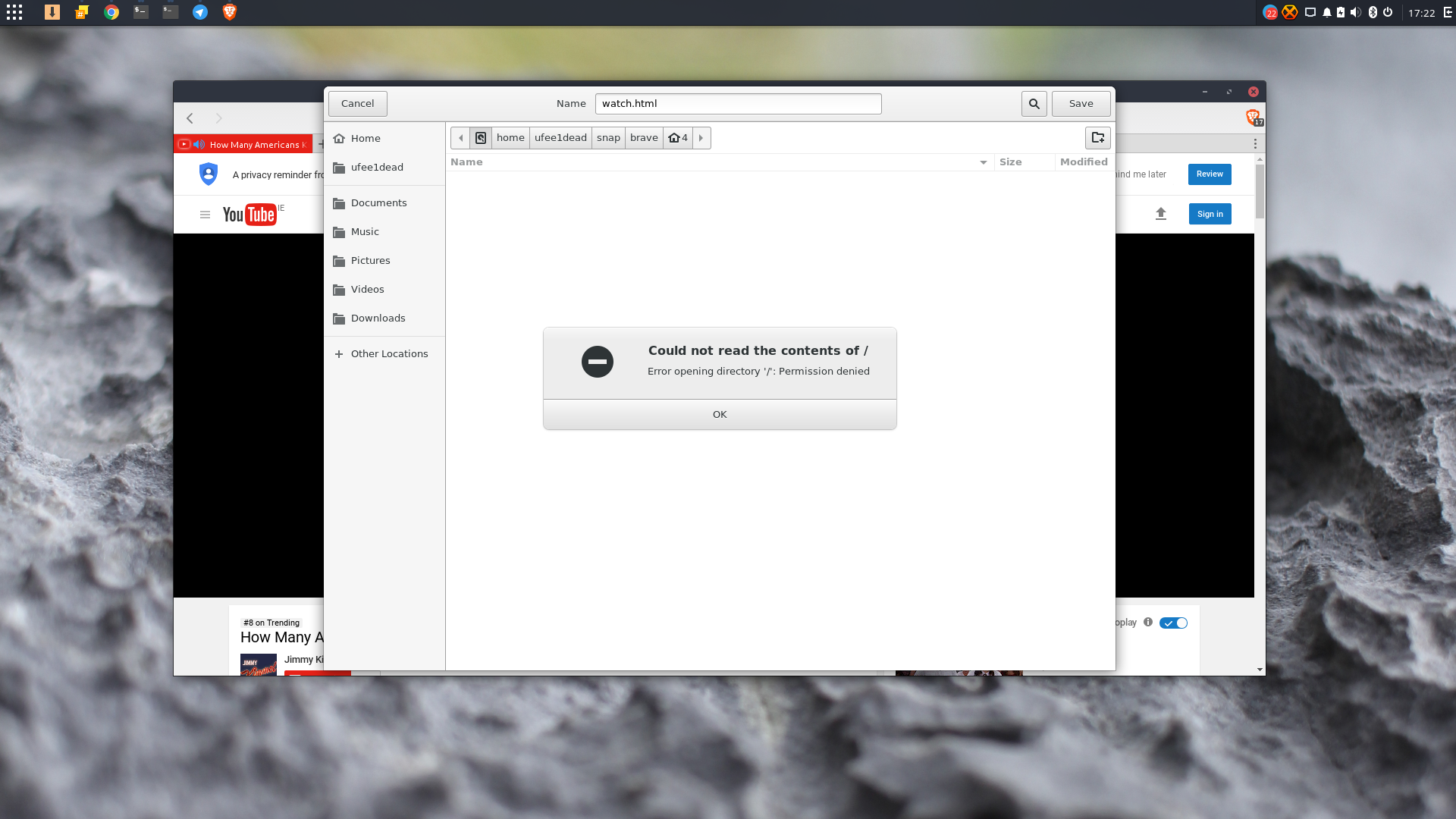Launch the yellow hashtag notes app in the panel
The width and height of the screenshot is (1456, 819).
pyautogui.click(x=82, y=12)
